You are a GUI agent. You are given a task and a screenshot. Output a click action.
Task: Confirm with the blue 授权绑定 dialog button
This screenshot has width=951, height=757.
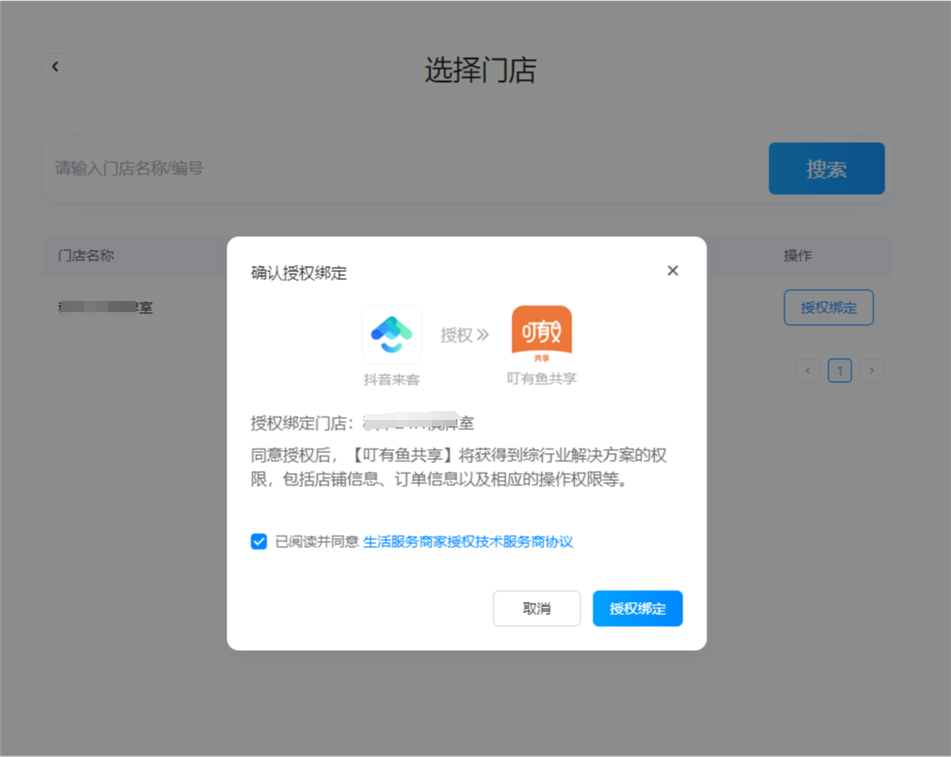coord(637,608)
